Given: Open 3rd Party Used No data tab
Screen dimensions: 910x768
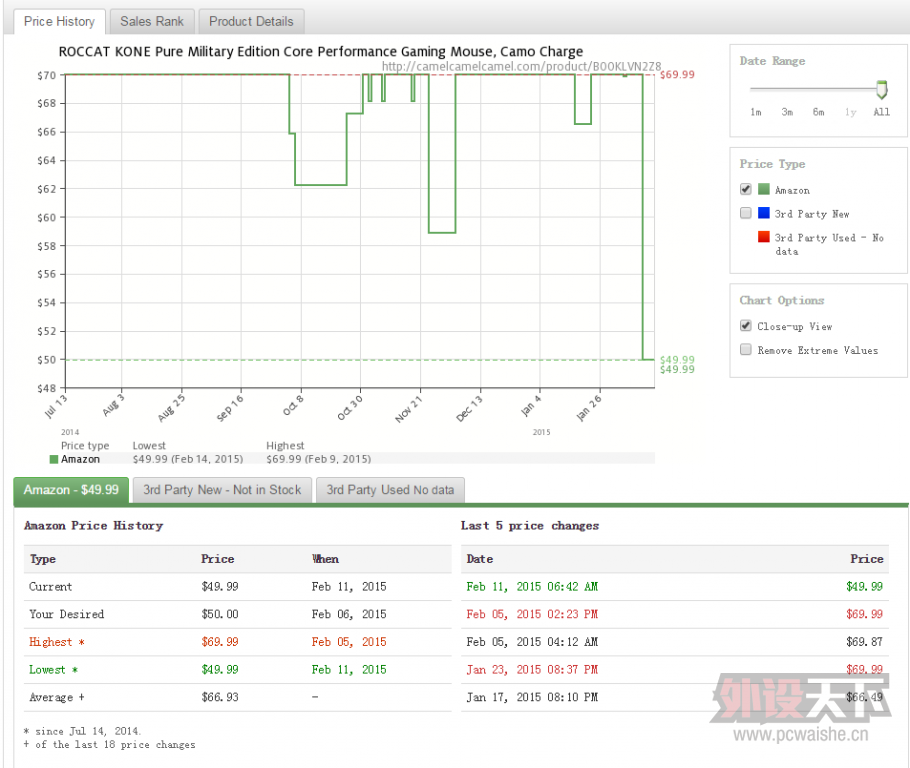Looking at the screenshot, I should pos(390,490).
